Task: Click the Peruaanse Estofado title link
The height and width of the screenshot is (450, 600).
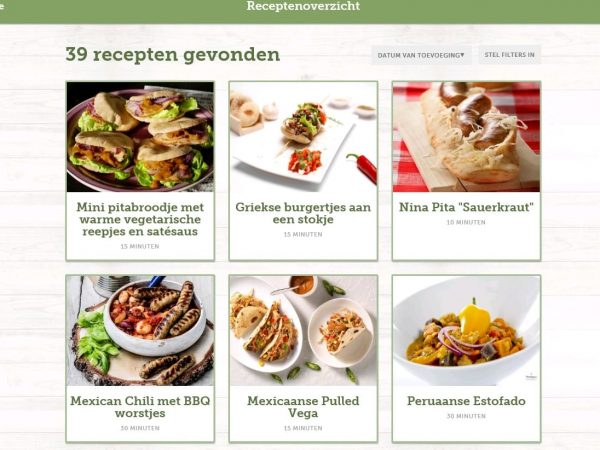Action: 466,401
